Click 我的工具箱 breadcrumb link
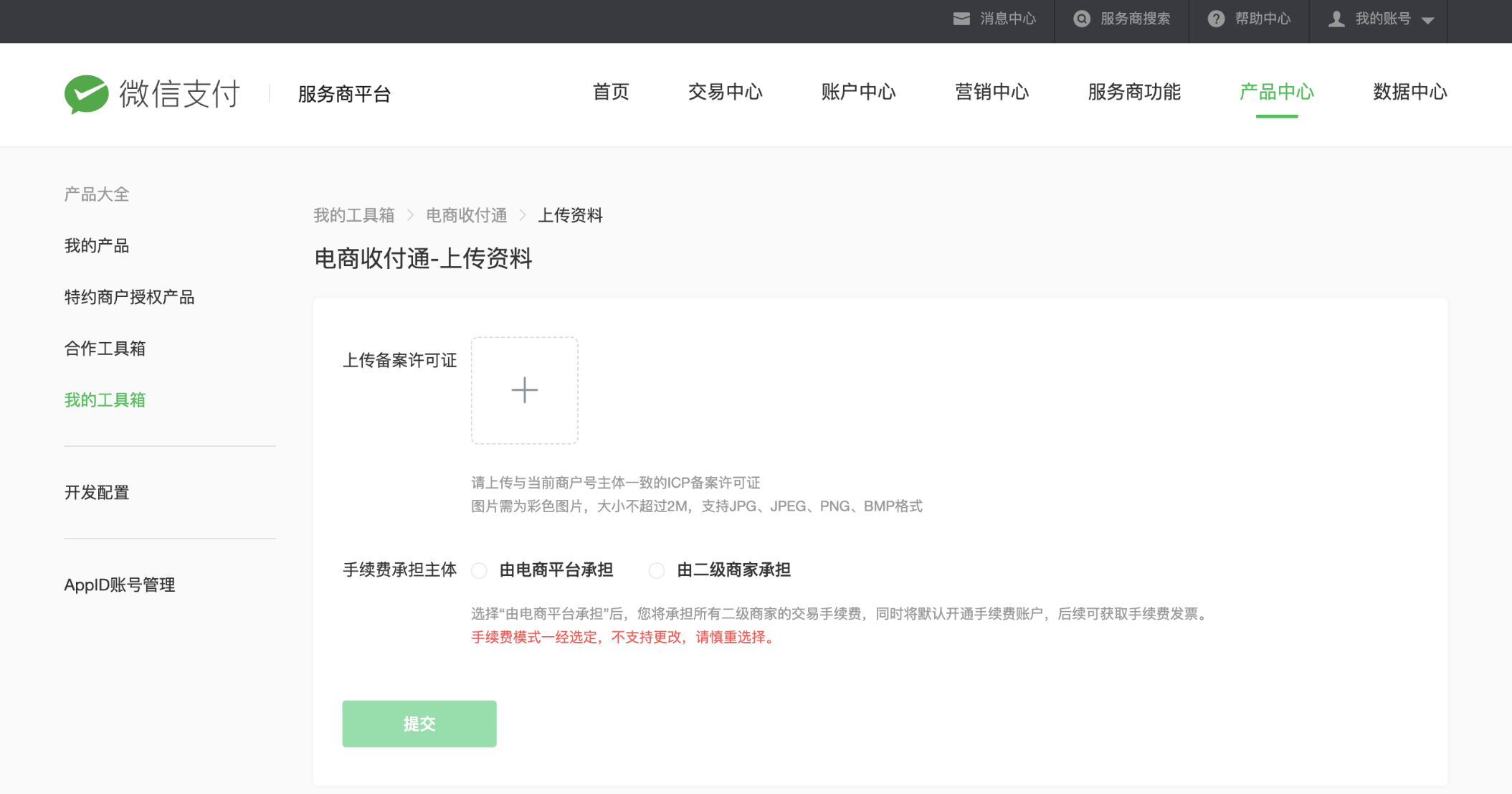Screen dimensions: 1512x794 [354, 215]
